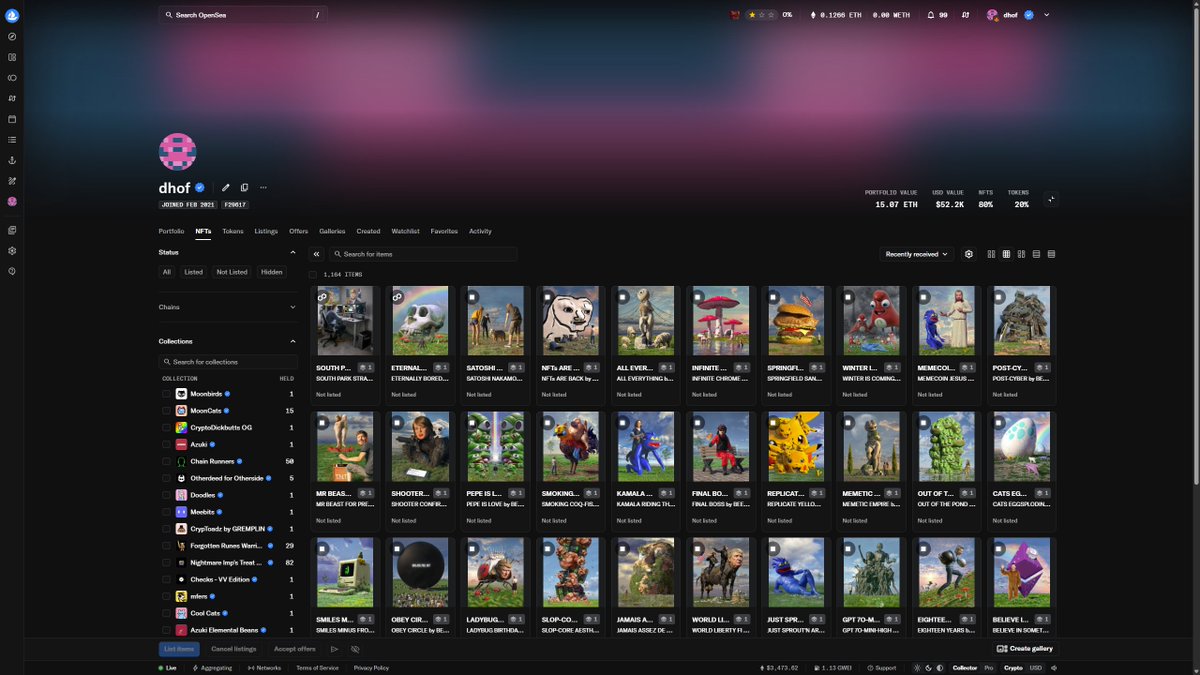
Task: Open the notifications bell icon
Action: tap(932, 15)
